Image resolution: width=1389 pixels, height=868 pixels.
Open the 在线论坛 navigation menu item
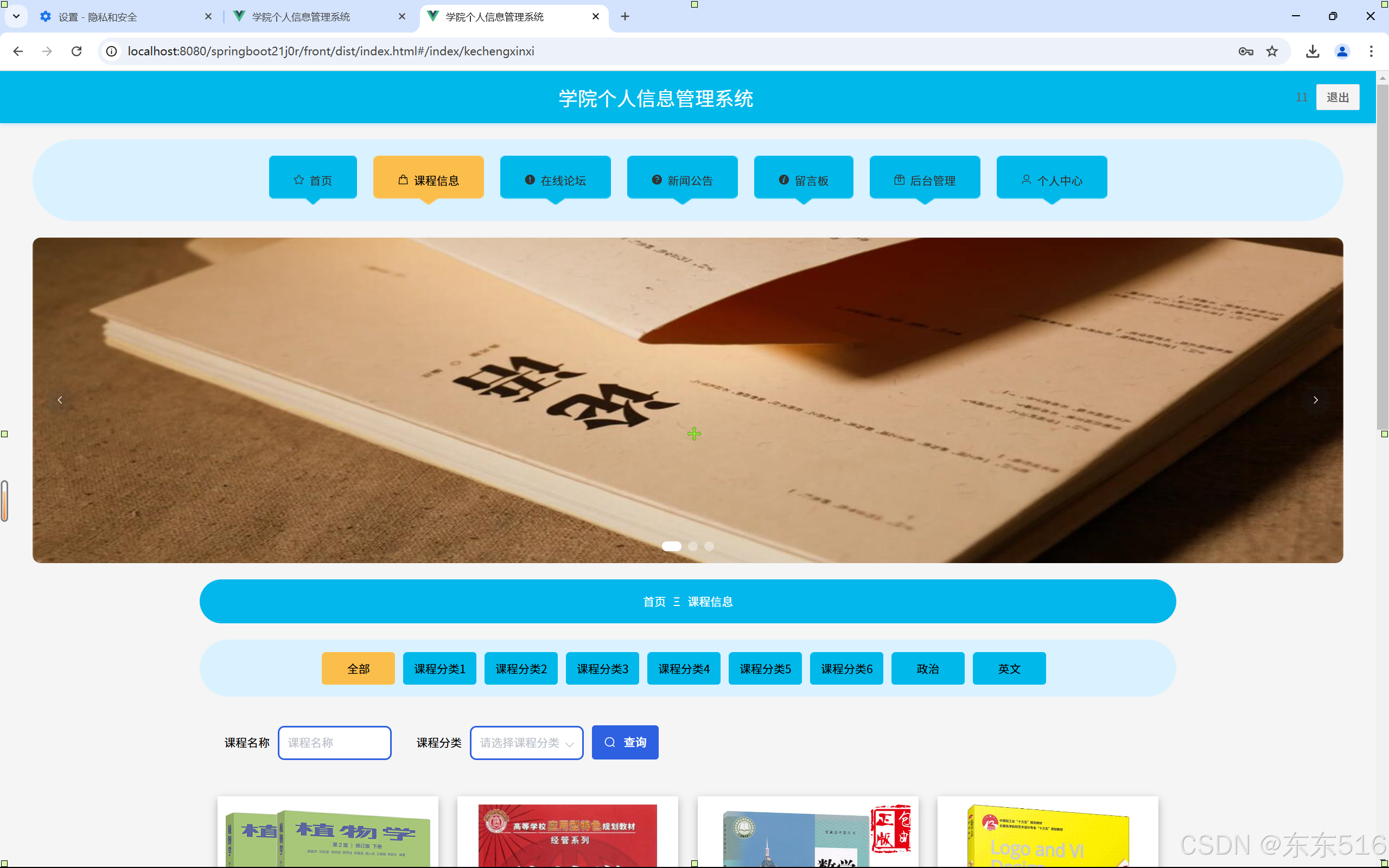[x=555, y=180]
